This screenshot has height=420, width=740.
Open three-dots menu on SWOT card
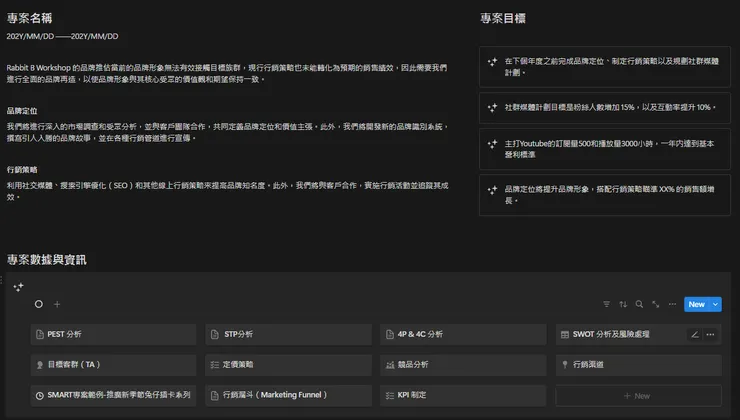[x=710, y=335]
